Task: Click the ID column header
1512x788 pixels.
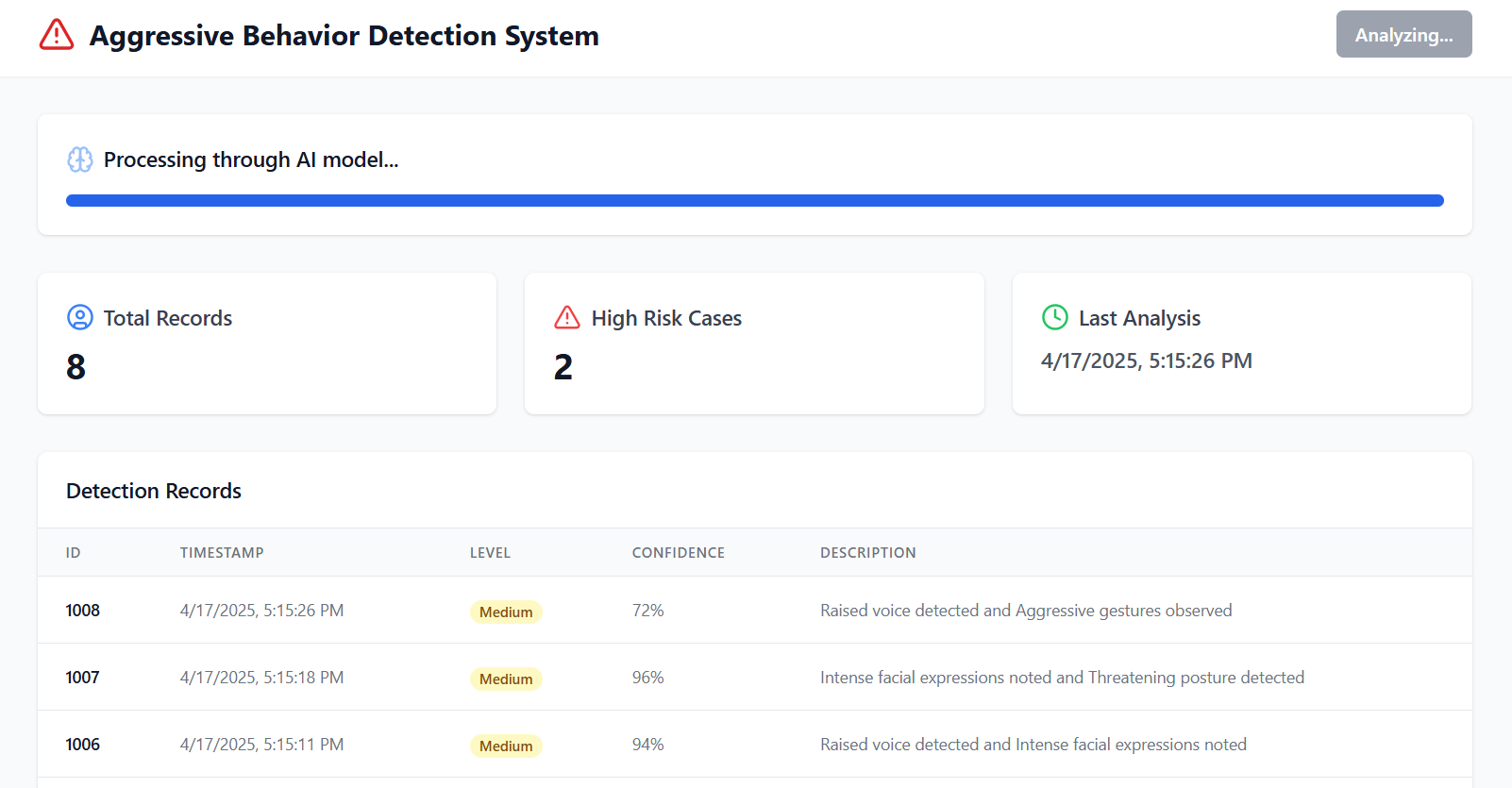Action: click(x=73, y=553)
